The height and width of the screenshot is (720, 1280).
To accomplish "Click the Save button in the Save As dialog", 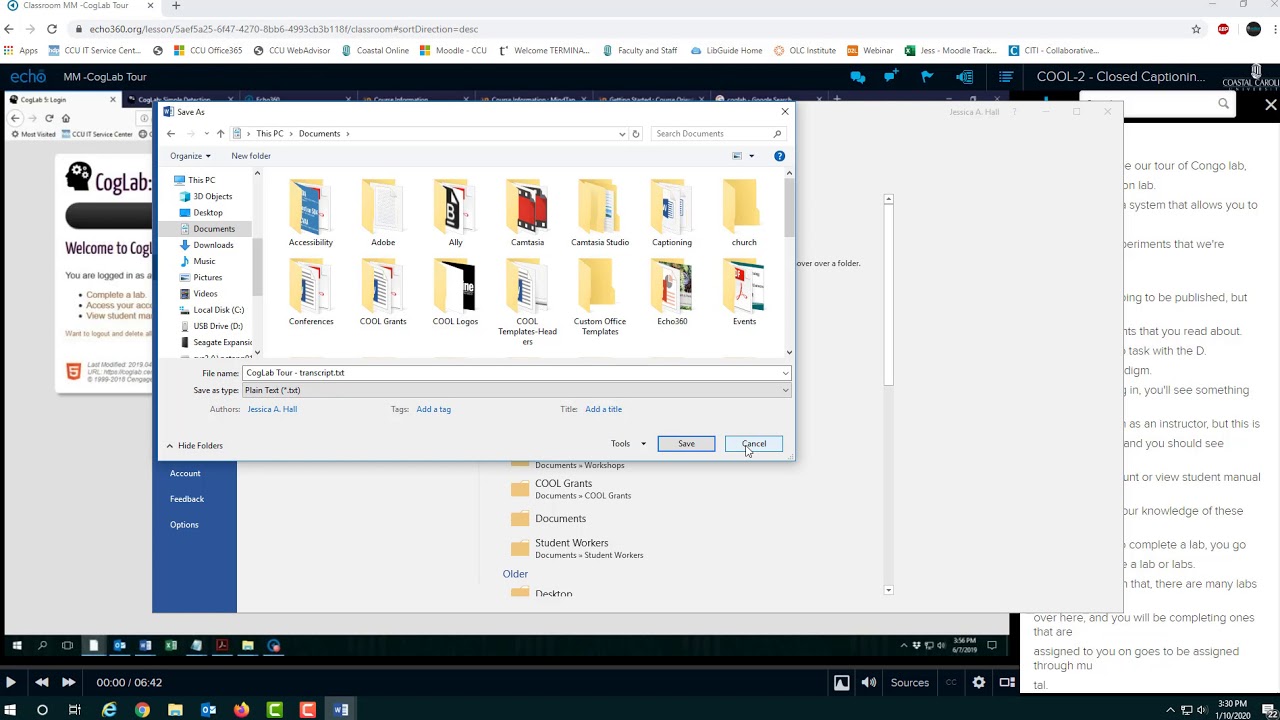I will [686, 444].
